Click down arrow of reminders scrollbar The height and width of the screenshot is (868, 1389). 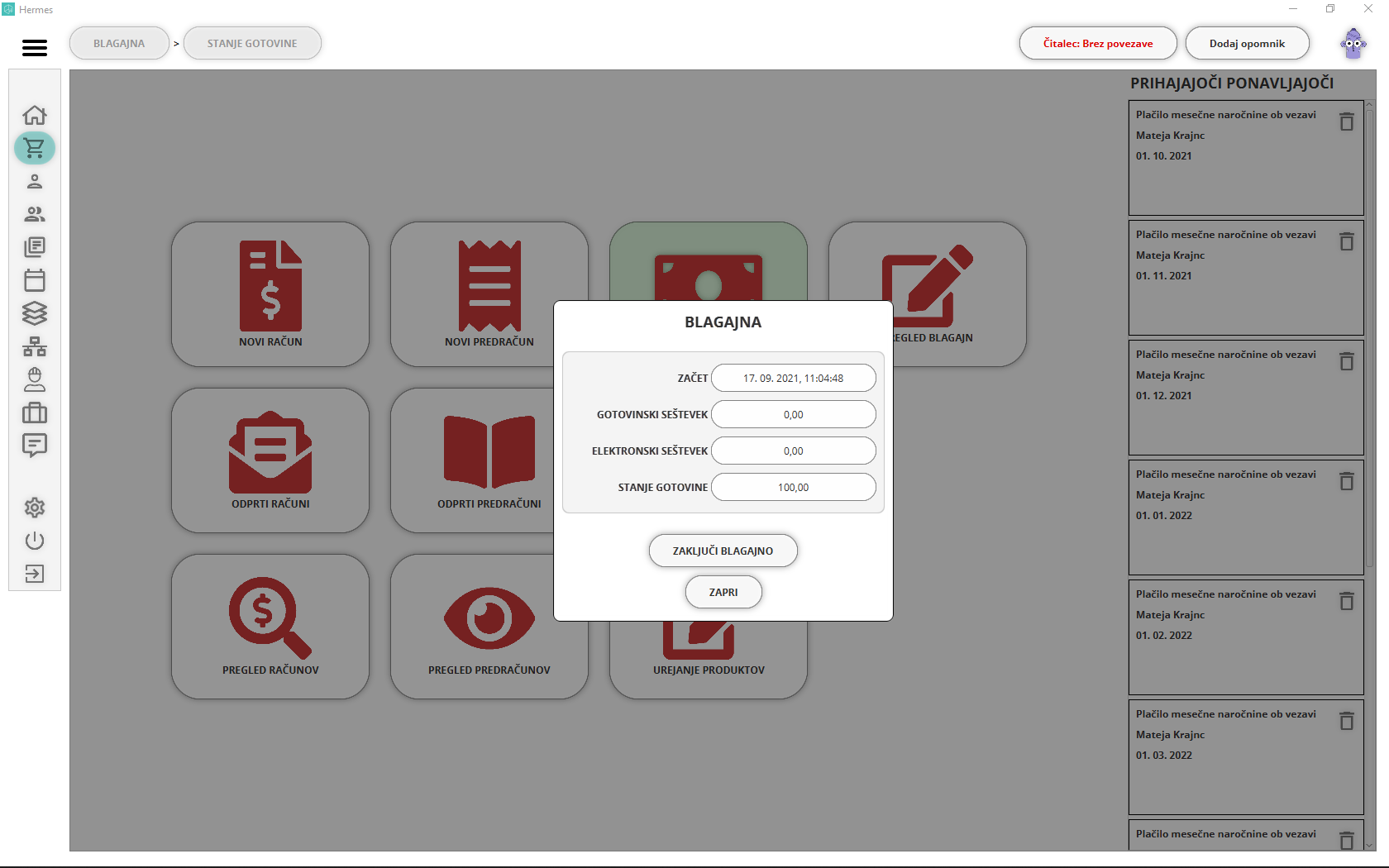click(1370, 845)
